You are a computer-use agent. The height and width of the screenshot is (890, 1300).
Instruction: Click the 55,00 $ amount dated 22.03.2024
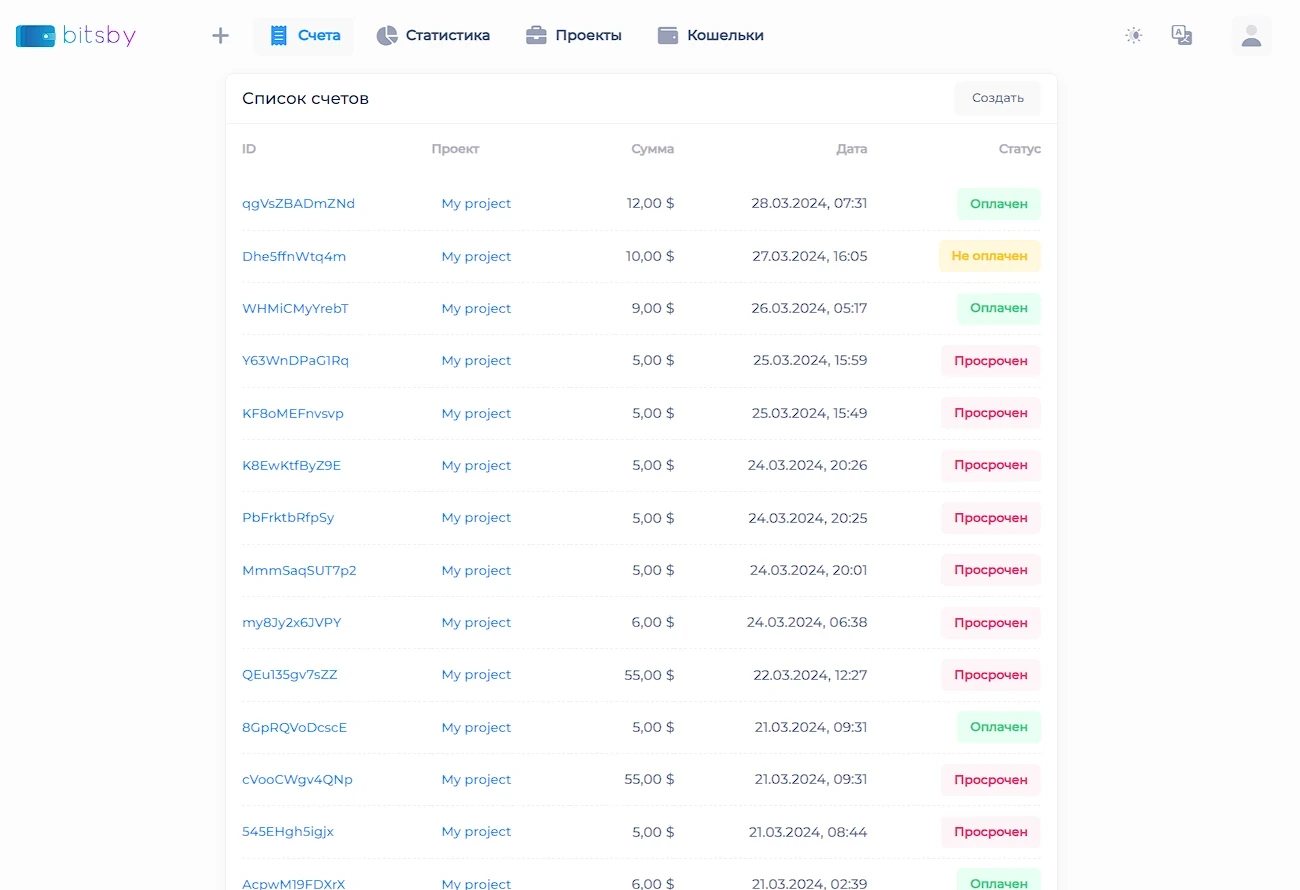tap(649, 674)
